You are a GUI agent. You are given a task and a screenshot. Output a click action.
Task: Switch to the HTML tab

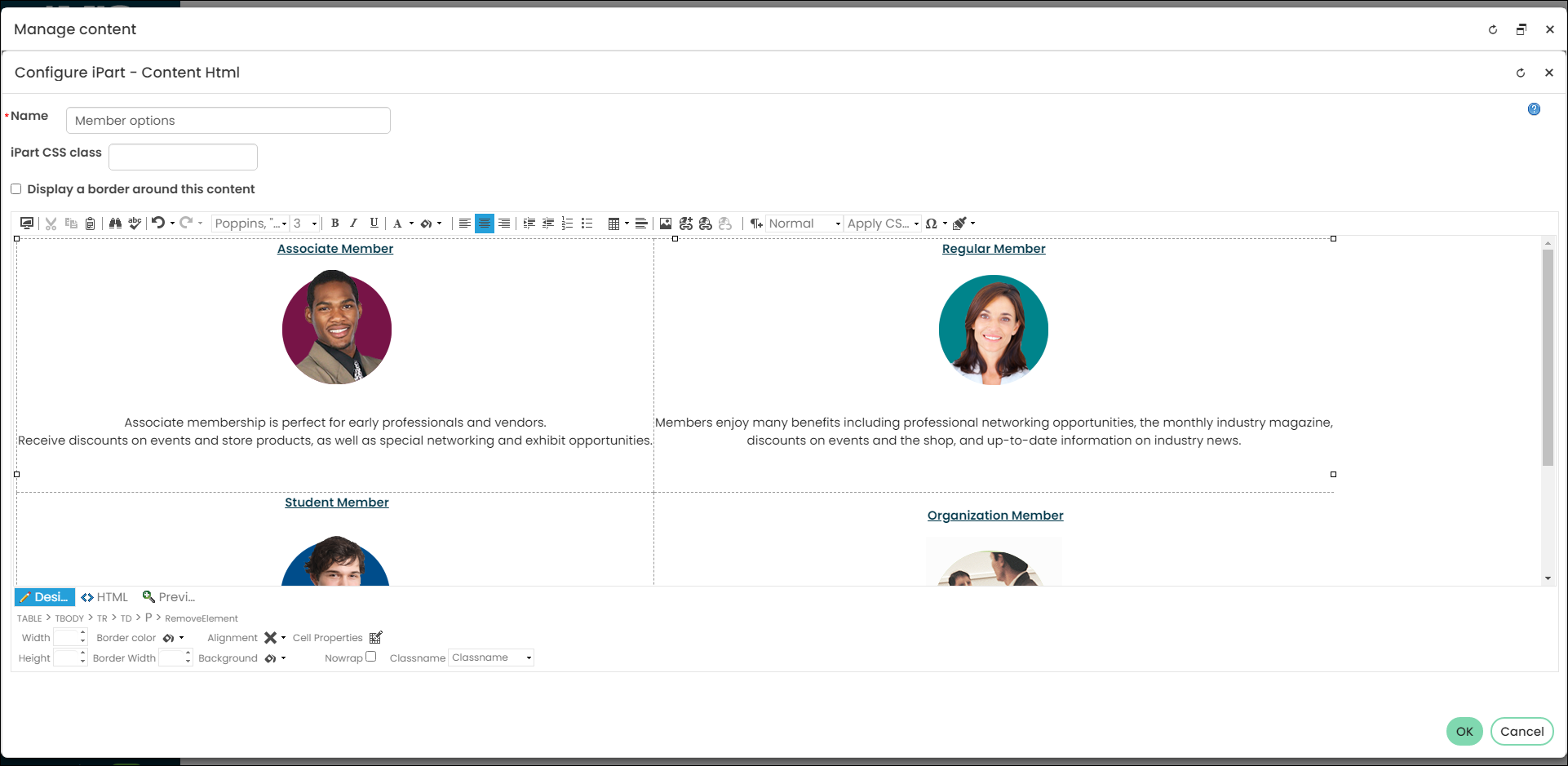(104, 597)
